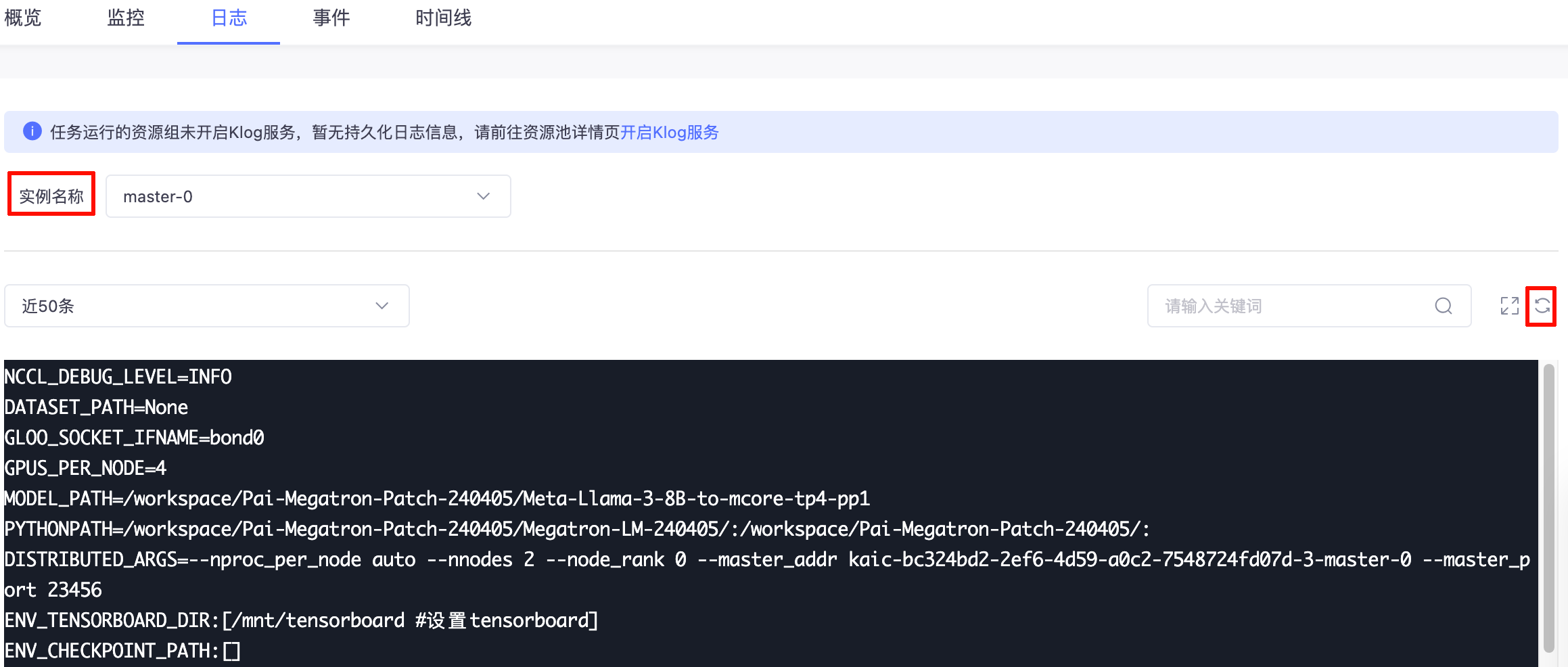Click the 实例名称 label
1568x667 pixels.
click(51, 196)
